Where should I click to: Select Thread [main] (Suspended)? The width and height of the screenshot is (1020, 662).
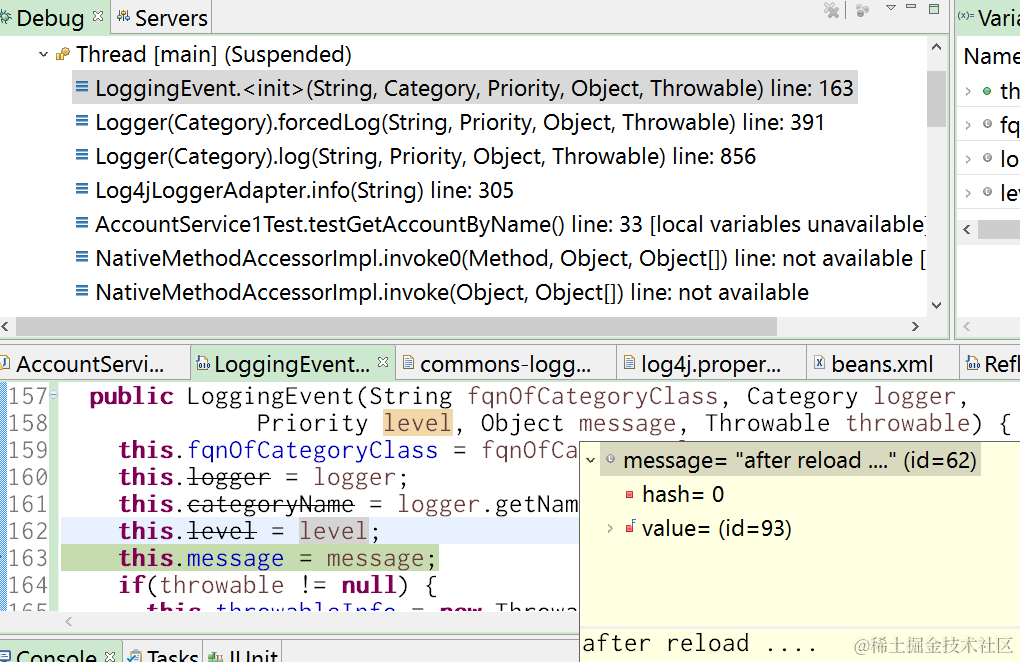[x=213, y=55]
